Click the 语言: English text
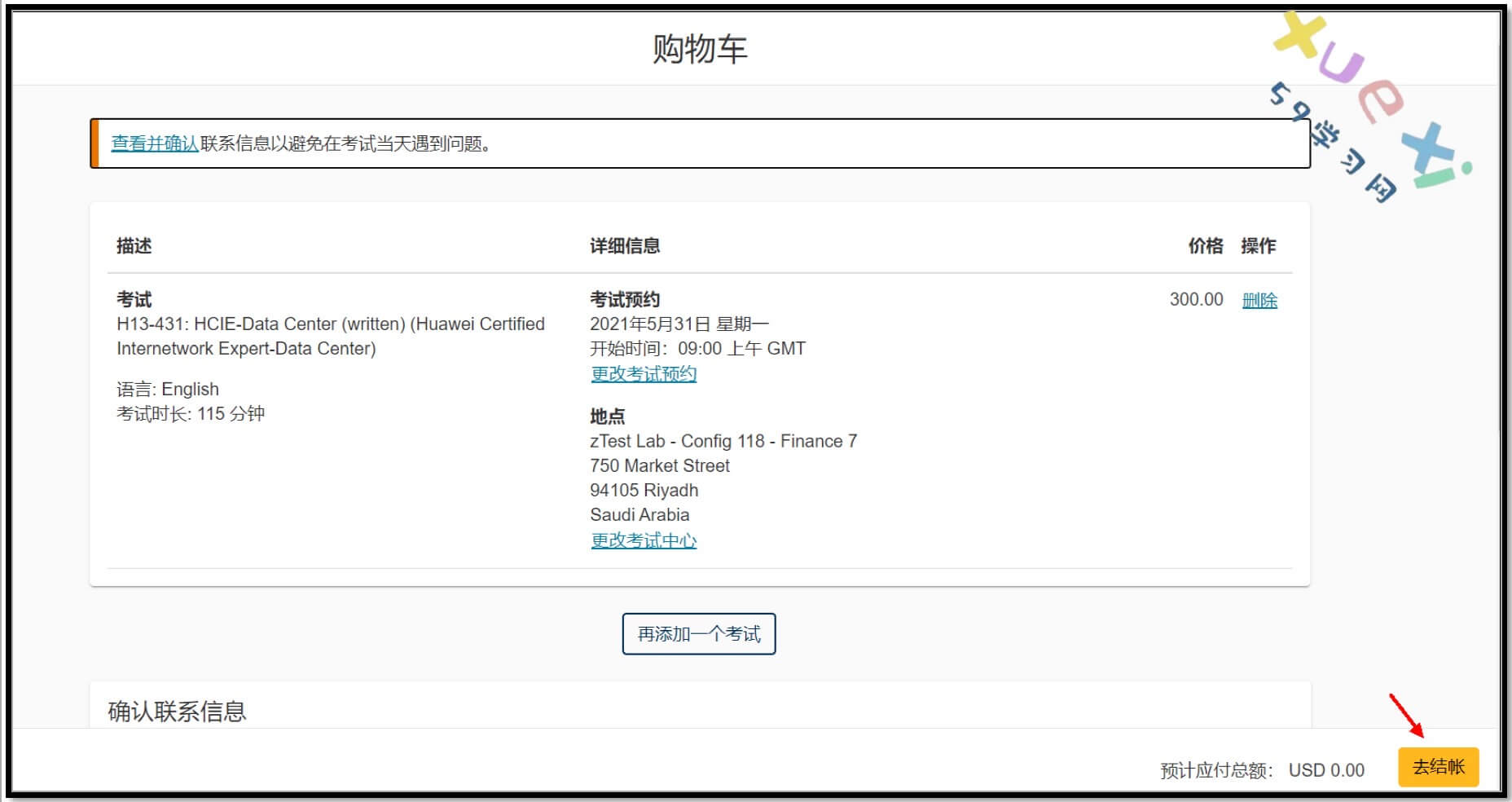 [x=168, y=389]
